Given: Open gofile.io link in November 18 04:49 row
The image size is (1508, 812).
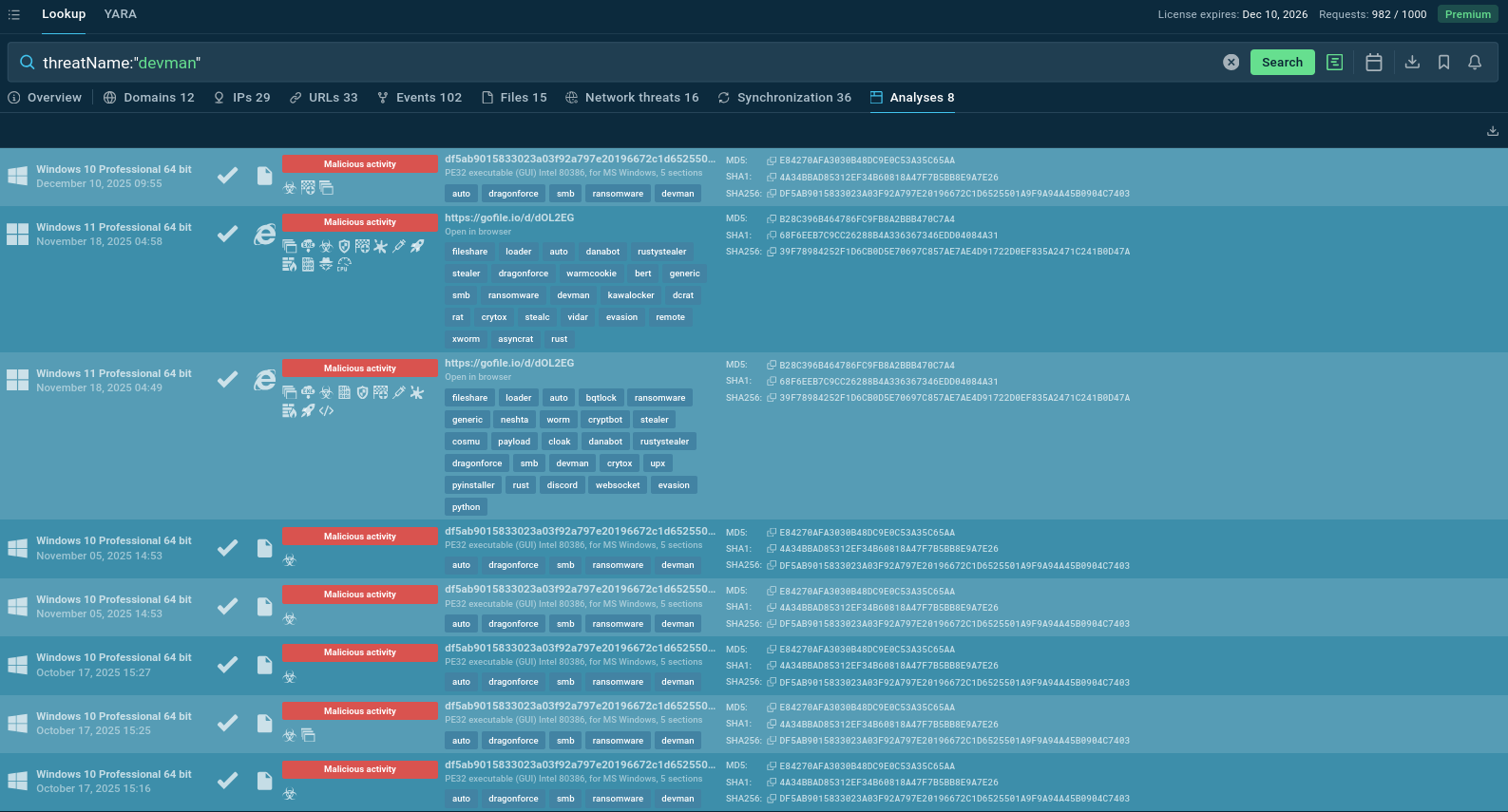Looking at the screenshot, I should tap(509, 363).
